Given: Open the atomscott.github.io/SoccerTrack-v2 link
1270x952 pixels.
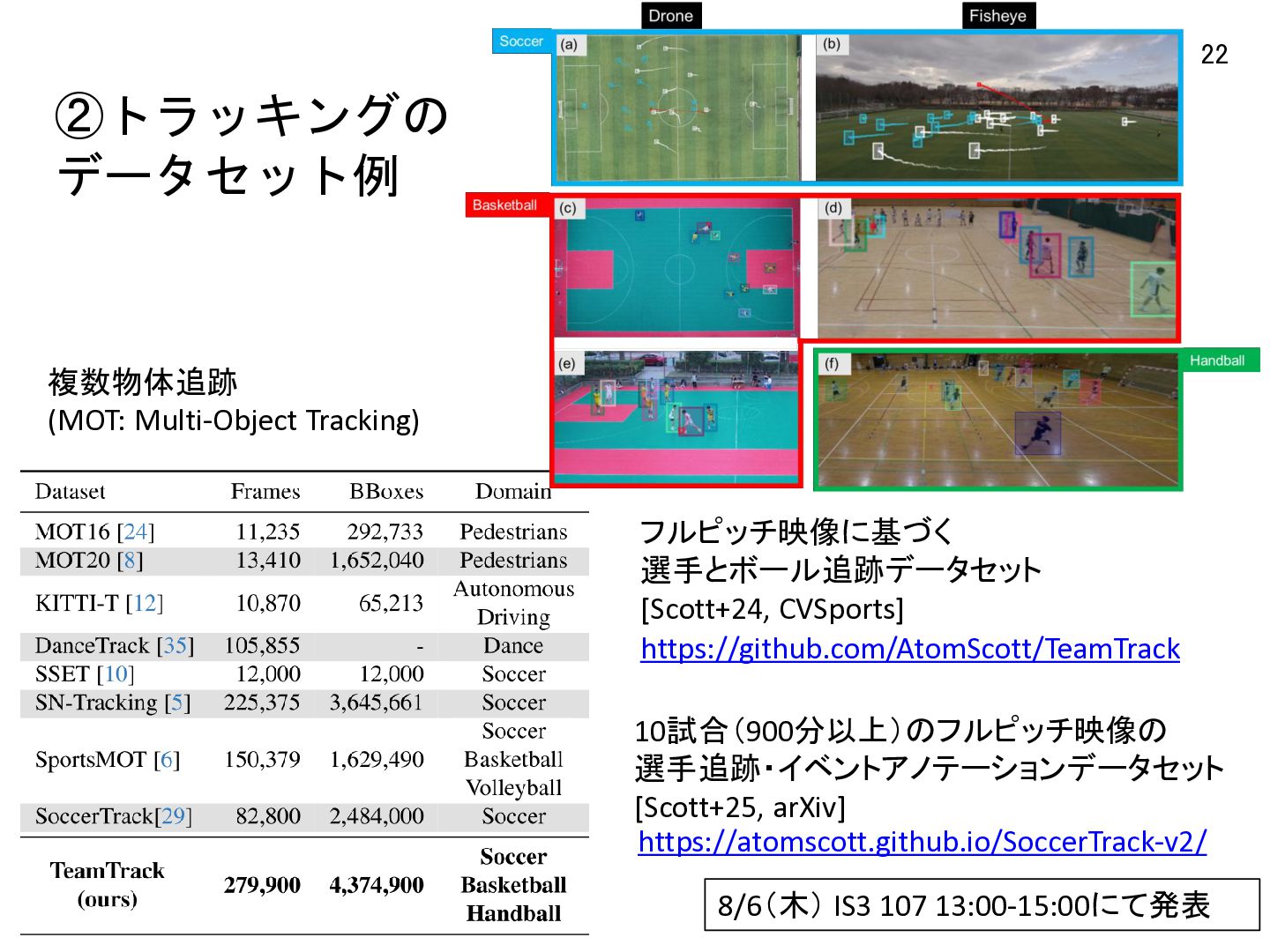Looking at the screenshot, I should tap(923, 842).
